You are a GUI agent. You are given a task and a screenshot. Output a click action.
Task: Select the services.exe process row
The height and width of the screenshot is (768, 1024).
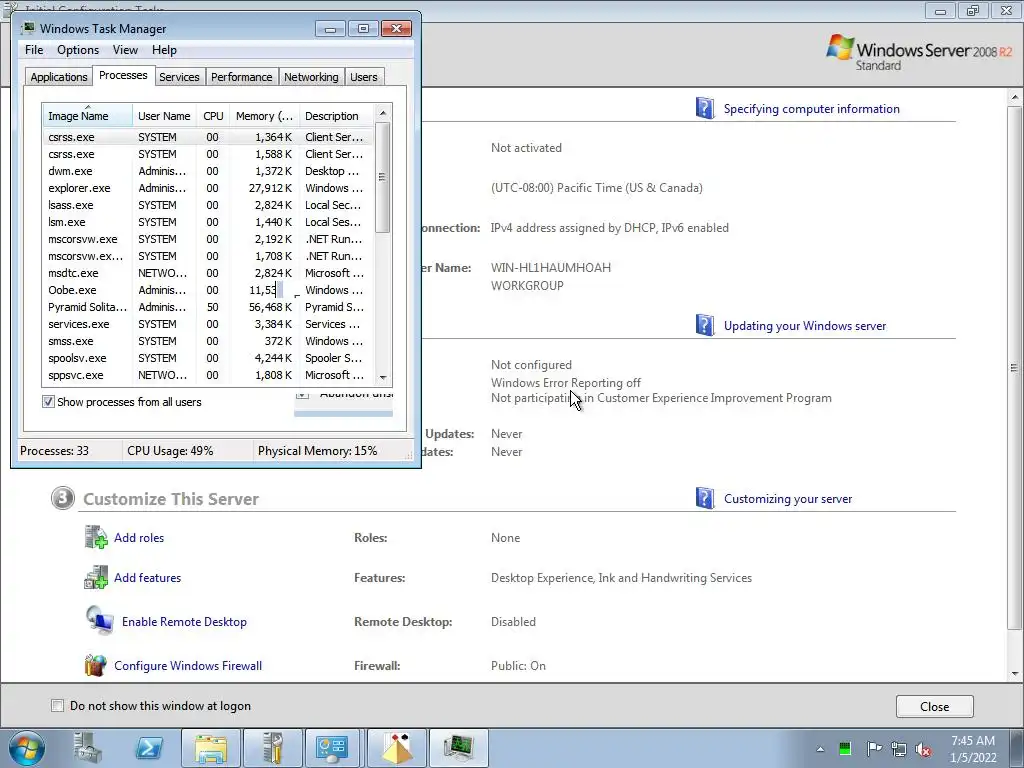[208, 324]
